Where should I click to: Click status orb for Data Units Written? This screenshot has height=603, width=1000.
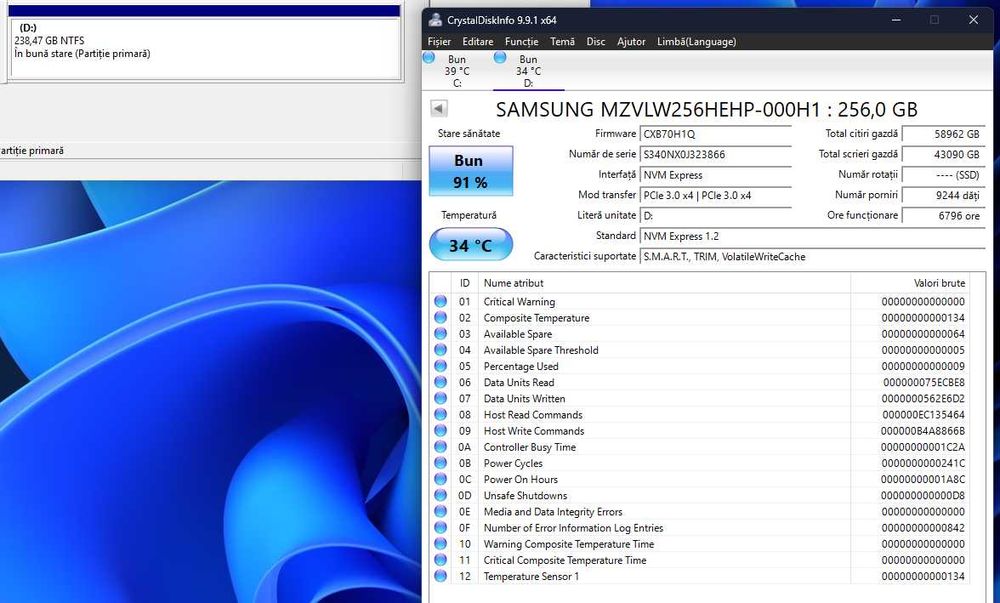click(x=441, y=398)
